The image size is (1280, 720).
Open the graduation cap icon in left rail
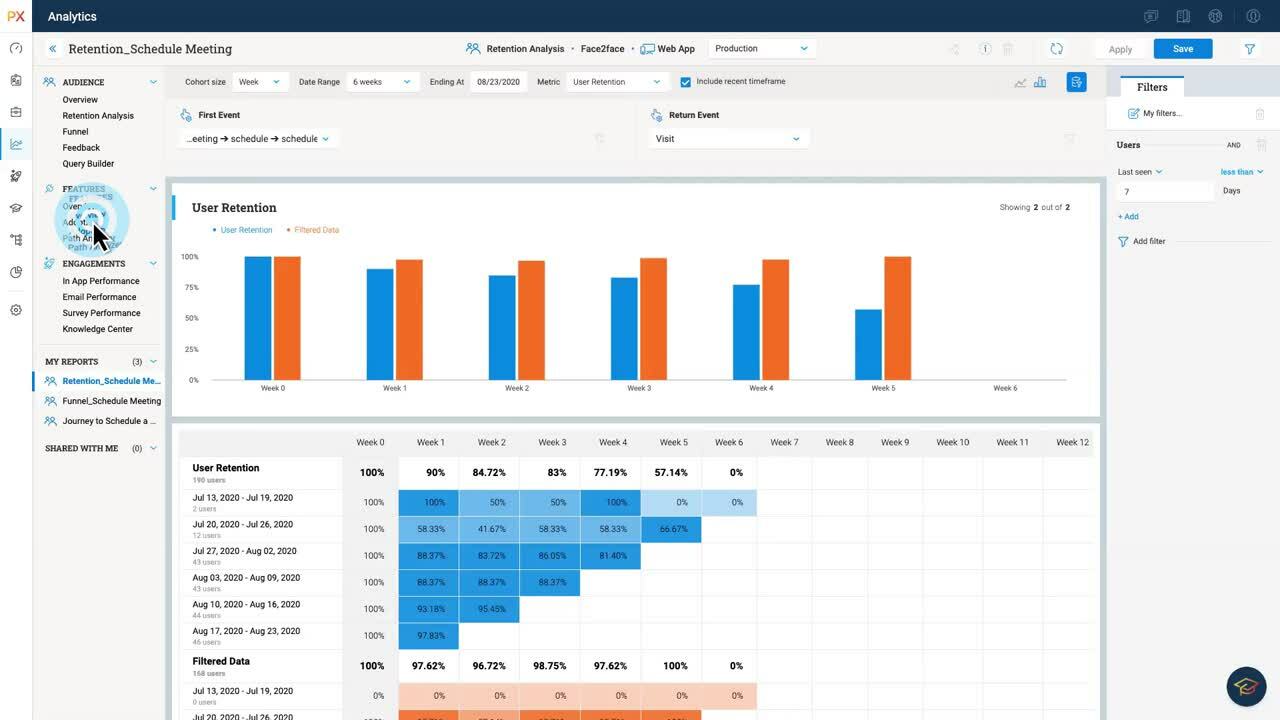coord(16,208)
